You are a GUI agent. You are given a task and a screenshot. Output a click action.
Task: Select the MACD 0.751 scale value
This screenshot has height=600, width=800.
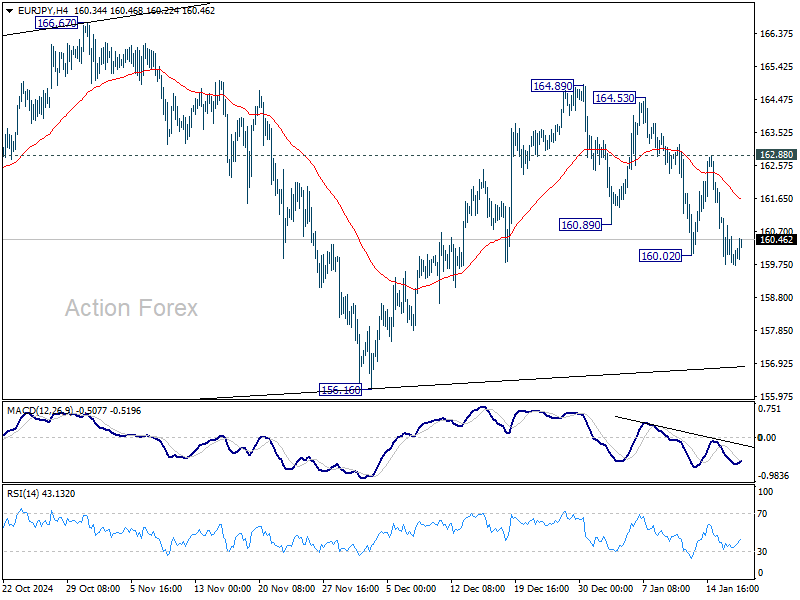[769, 409]
